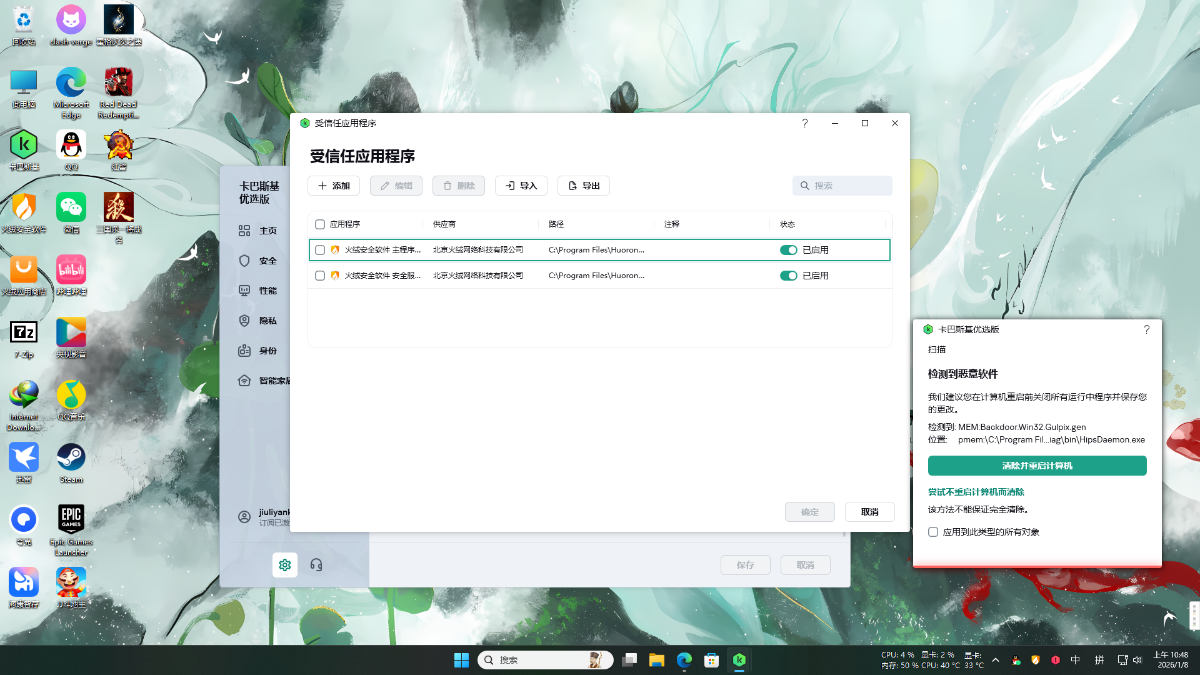Open Task View on the taskbar
This screenshot has height=675, width=1200.
630,660
